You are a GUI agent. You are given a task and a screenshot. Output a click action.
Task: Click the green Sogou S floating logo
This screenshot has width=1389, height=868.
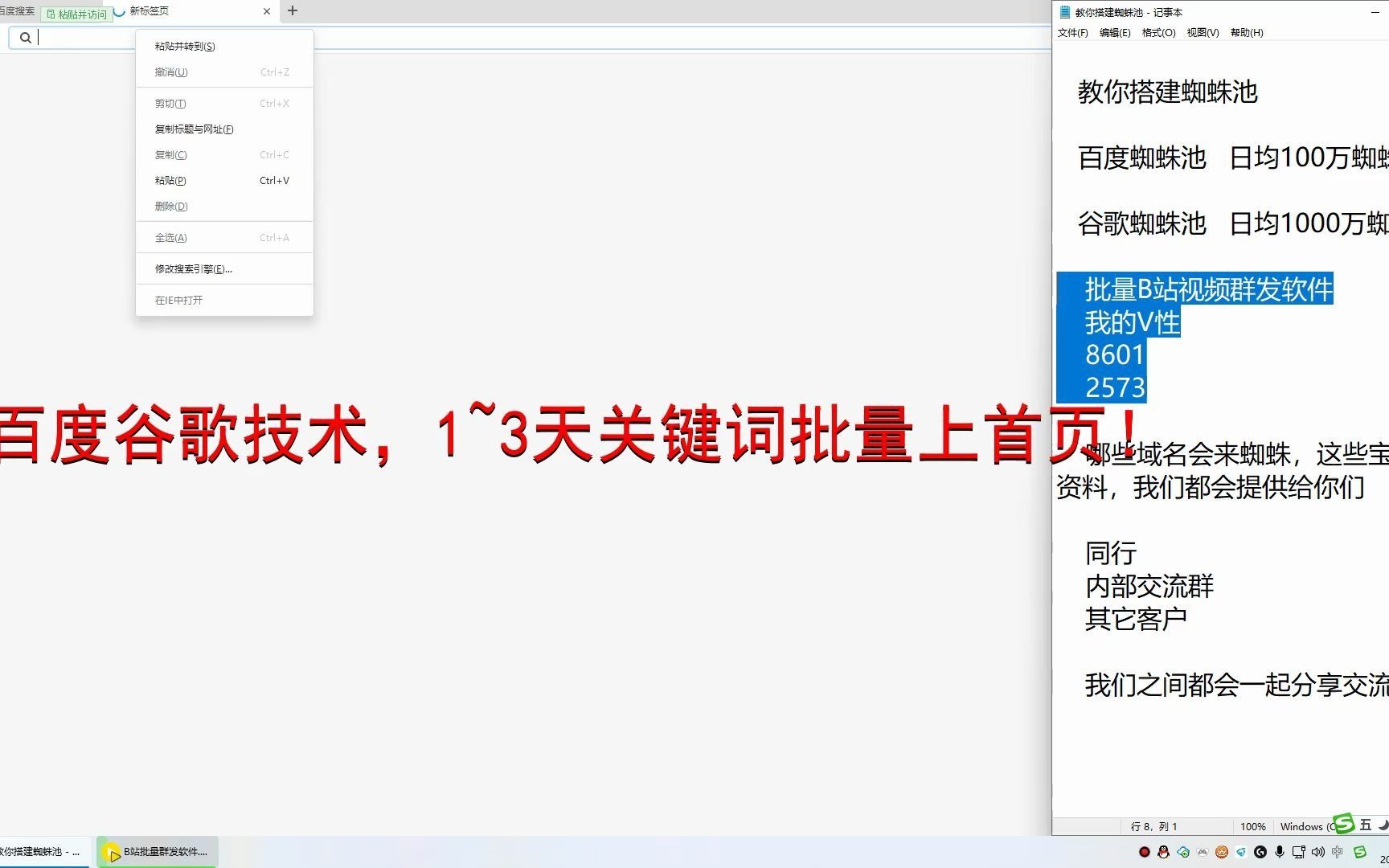[x=1343, y=824]
